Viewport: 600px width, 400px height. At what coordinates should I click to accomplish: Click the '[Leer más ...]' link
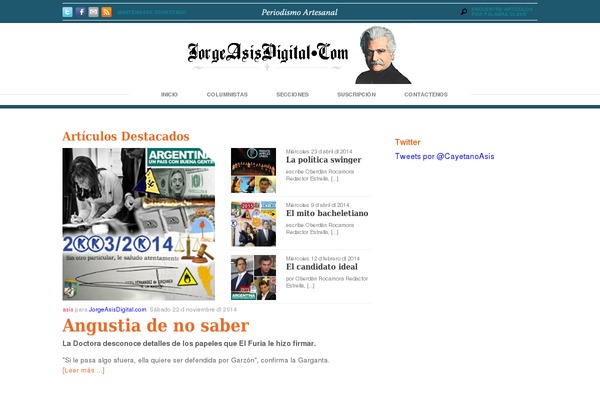point(83,370)
